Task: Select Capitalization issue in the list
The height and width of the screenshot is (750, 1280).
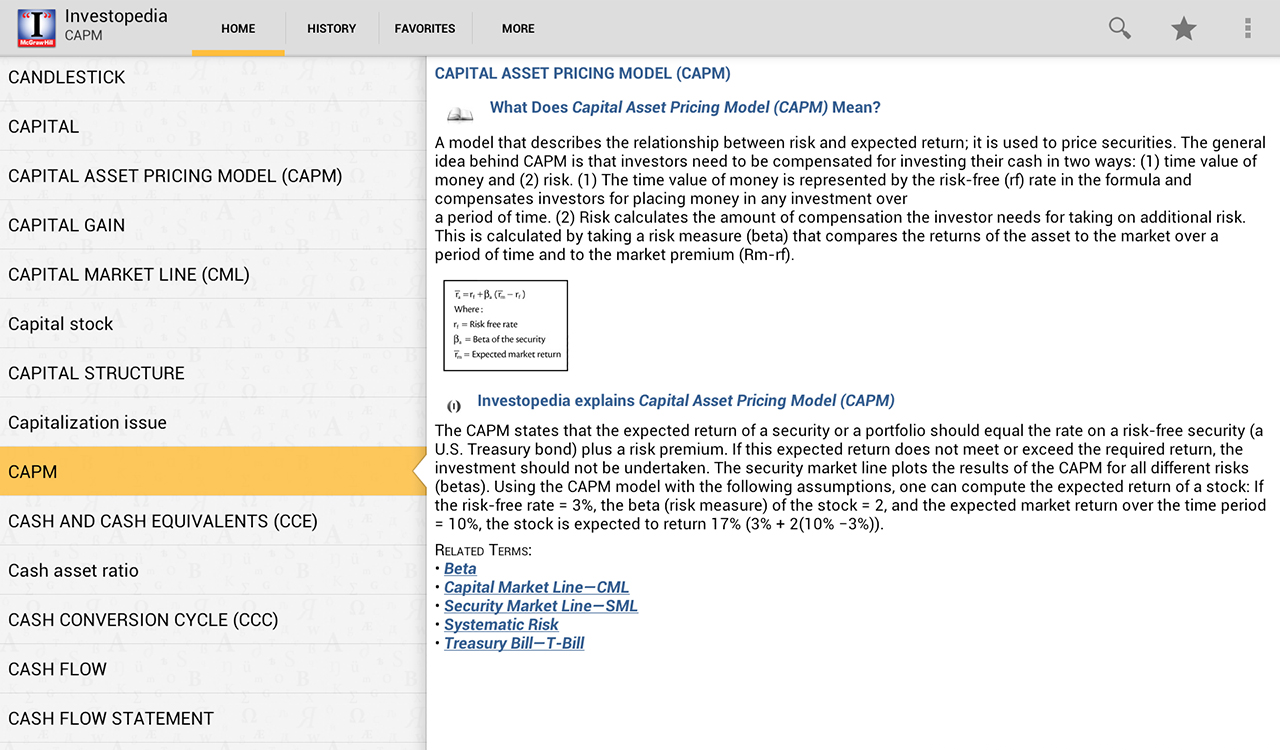Action: [213, 422]
